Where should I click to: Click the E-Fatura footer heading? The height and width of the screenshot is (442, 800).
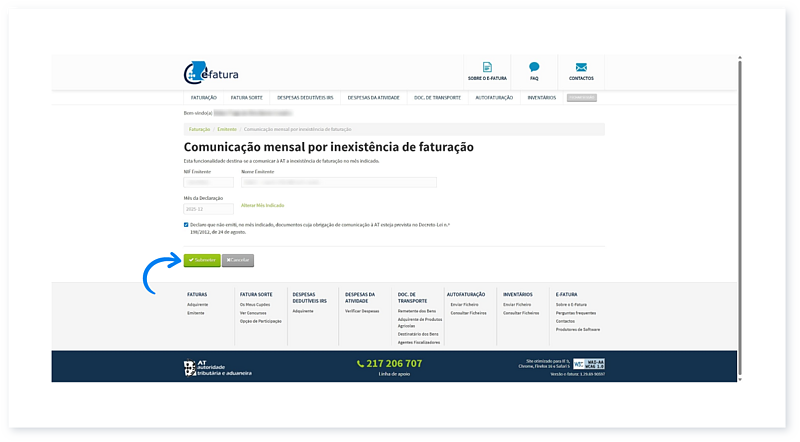click(x=566, y=294)
